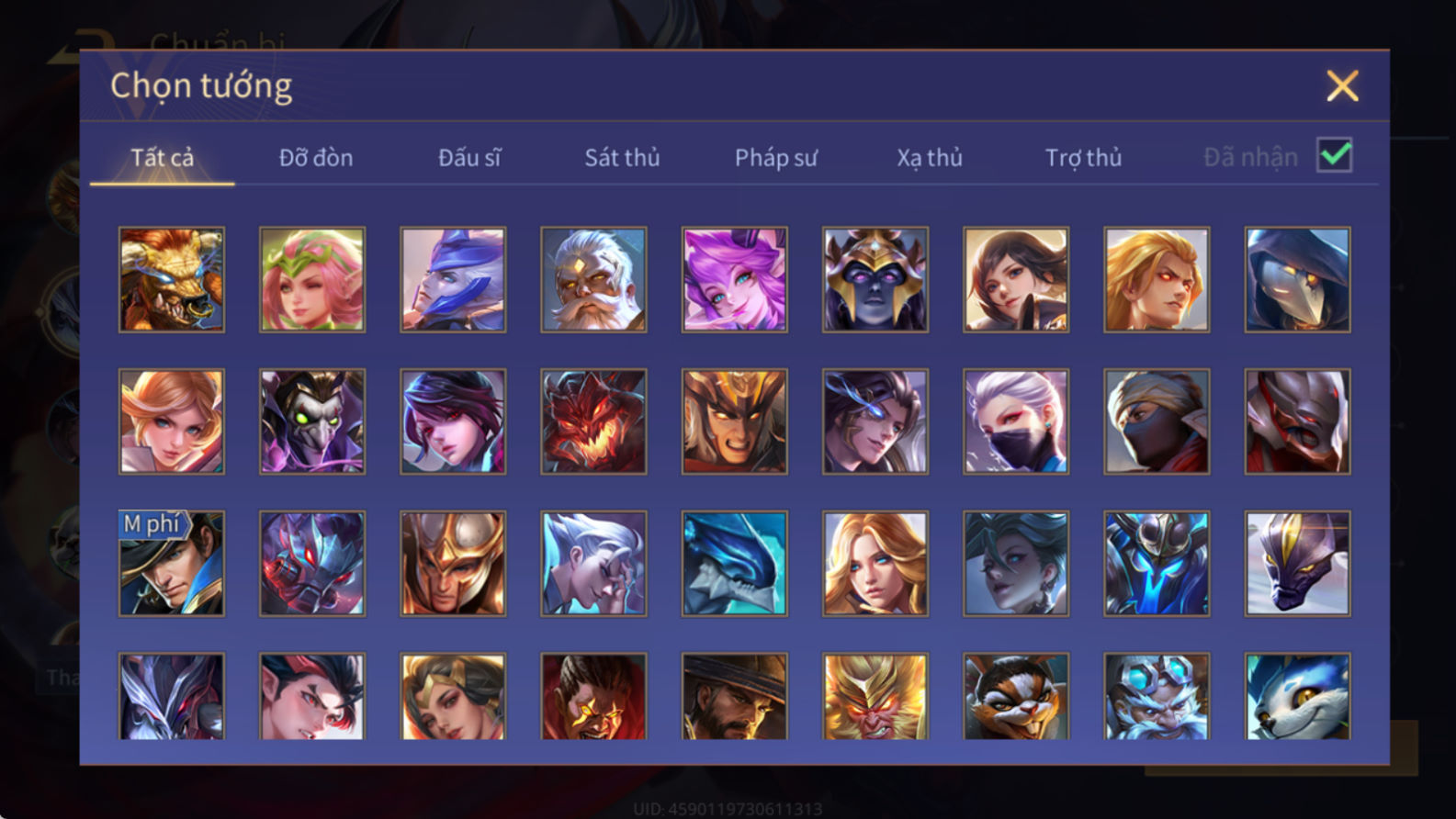The width and height of the screenshot is (1456, 819).
Task: Open the "Sát thủ" tab
Action: coord(622,158)
